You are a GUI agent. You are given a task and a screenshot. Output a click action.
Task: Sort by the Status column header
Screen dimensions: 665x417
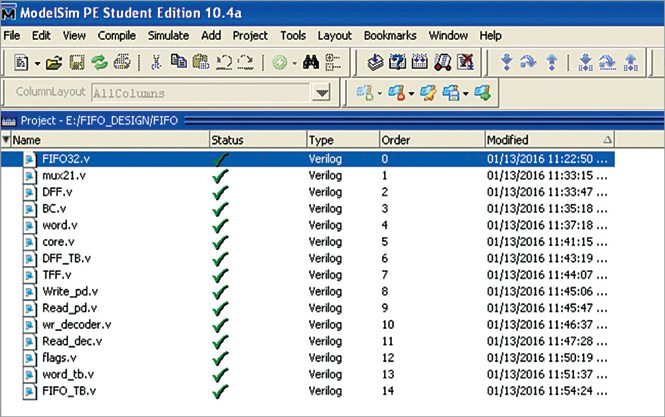255,140
